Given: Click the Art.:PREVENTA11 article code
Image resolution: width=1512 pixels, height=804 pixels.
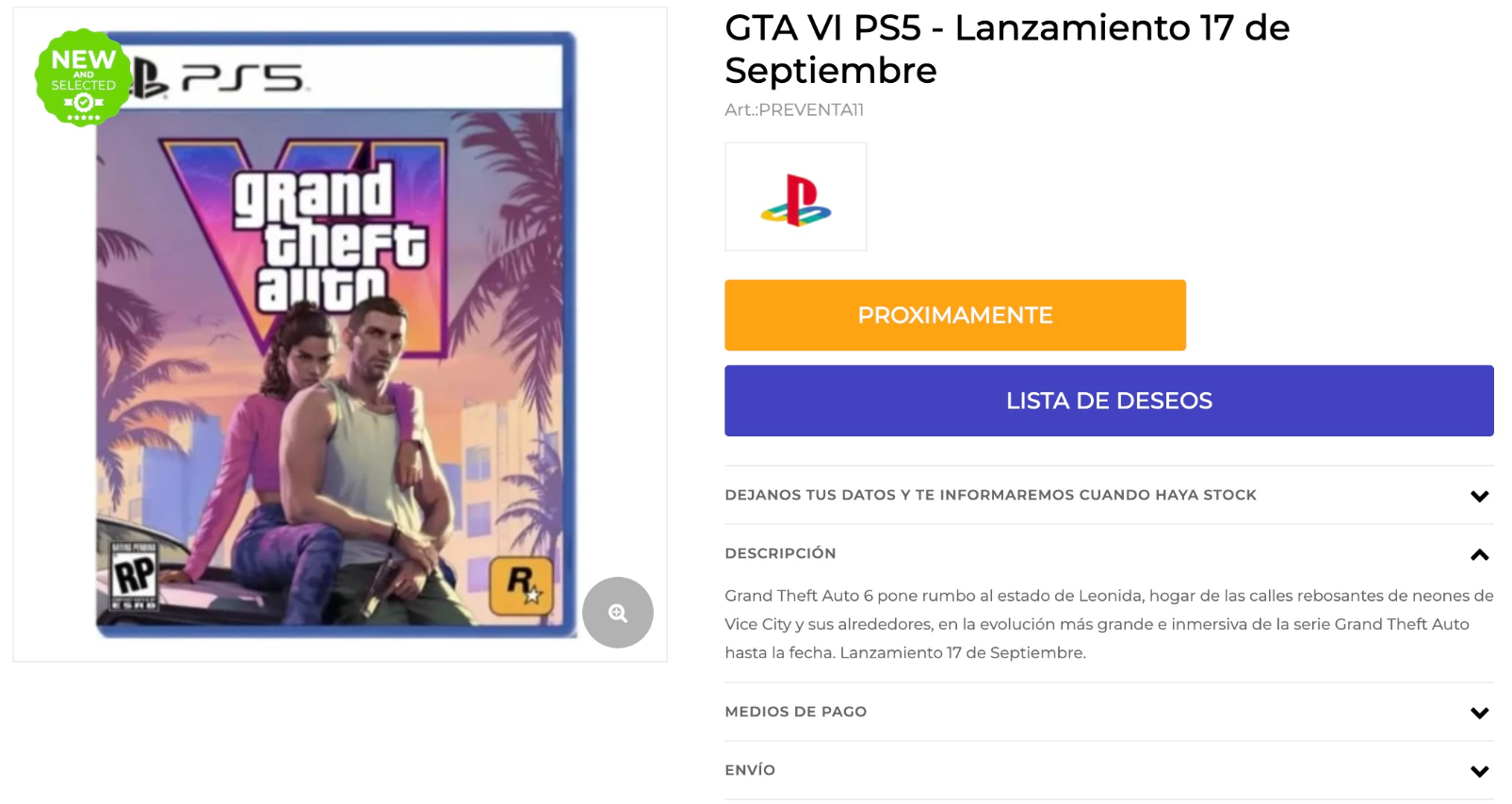Looking at the screenshot, I should [793, 109].
